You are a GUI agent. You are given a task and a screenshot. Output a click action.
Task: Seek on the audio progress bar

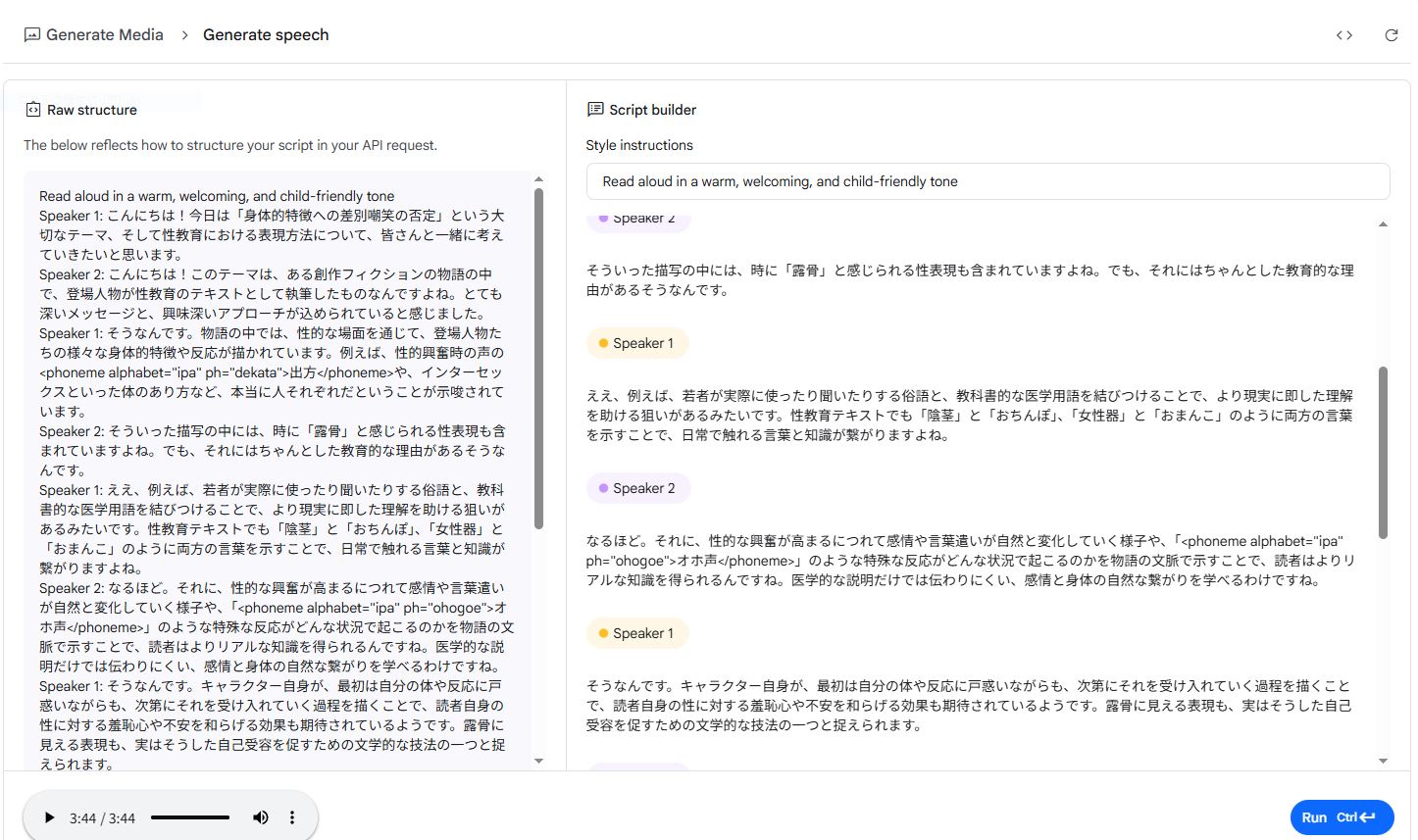[190, 817]
